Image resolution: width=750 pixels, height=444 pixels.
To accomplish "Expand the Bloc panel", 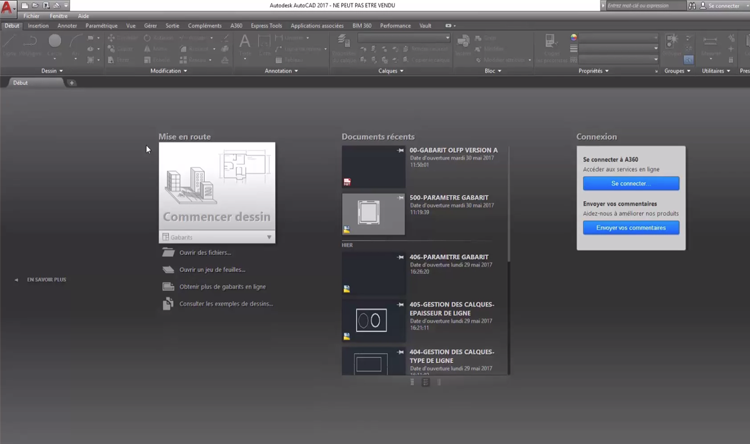I will coord(493,71).
